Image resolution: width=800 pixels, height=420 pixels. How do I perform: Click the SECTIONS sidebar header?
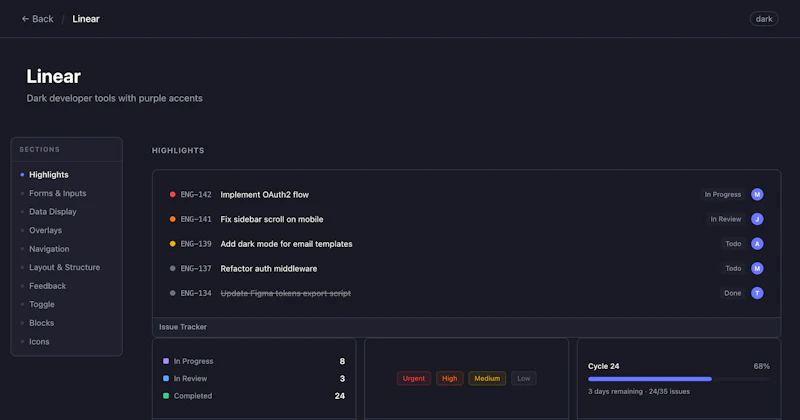click(40, 150)
